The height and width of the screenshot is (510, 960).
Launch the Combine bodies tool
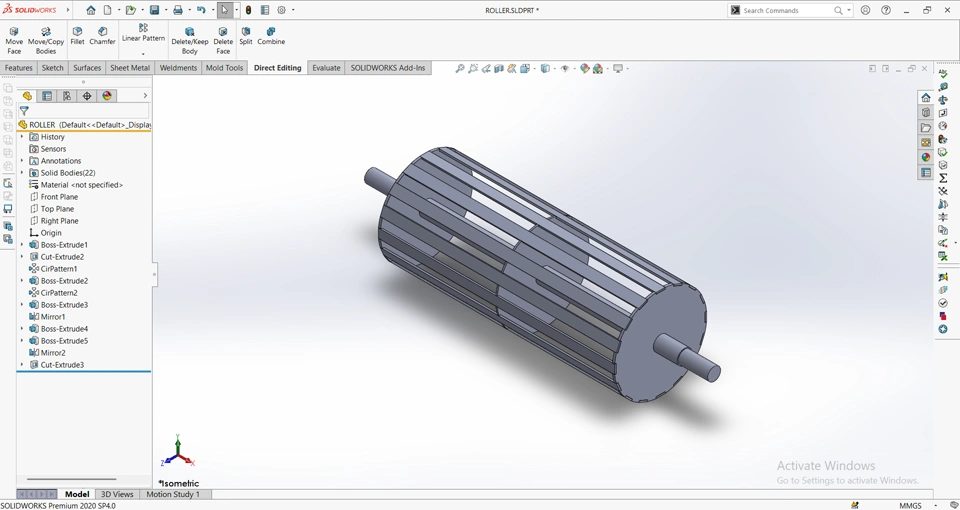tap(271, 36)
